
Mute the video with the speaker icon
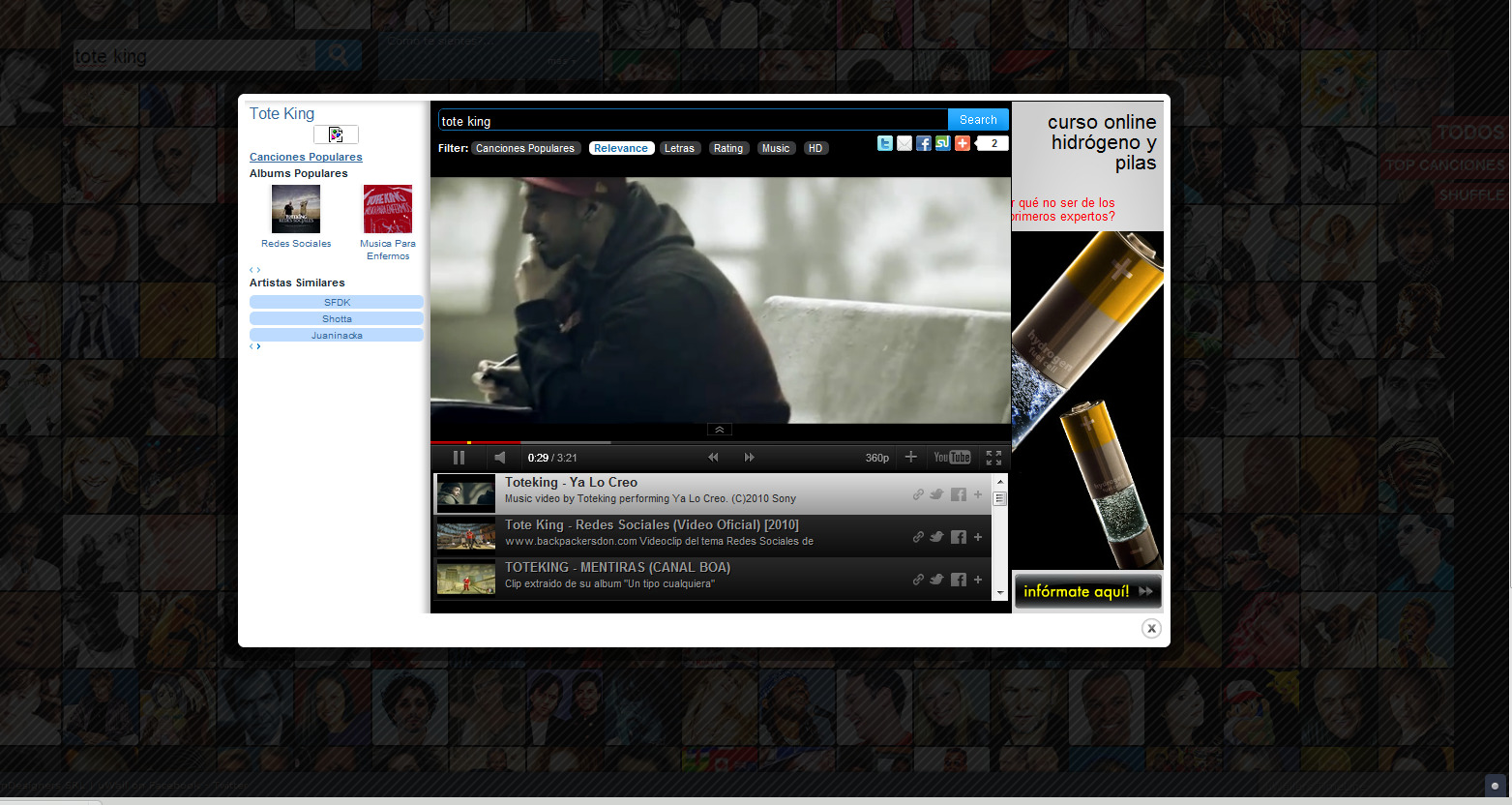500,458
